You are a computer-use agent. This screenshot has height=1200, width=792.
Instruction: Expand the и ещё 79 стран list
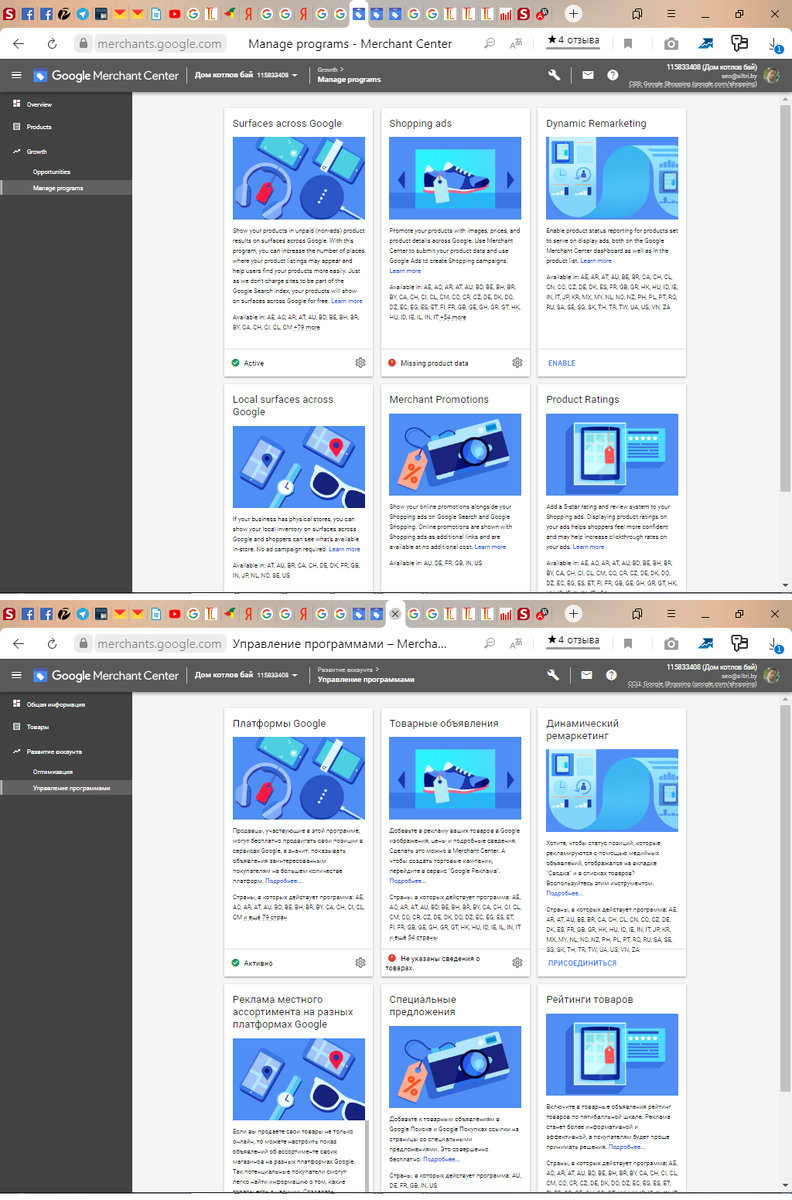tap(265, 916)
